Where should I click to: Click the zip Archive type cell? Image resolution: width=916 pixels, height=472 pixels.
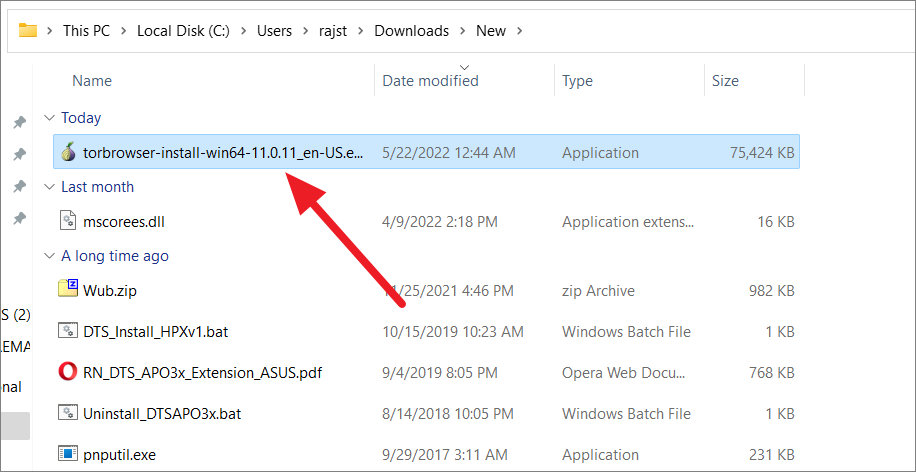[598, 290]
